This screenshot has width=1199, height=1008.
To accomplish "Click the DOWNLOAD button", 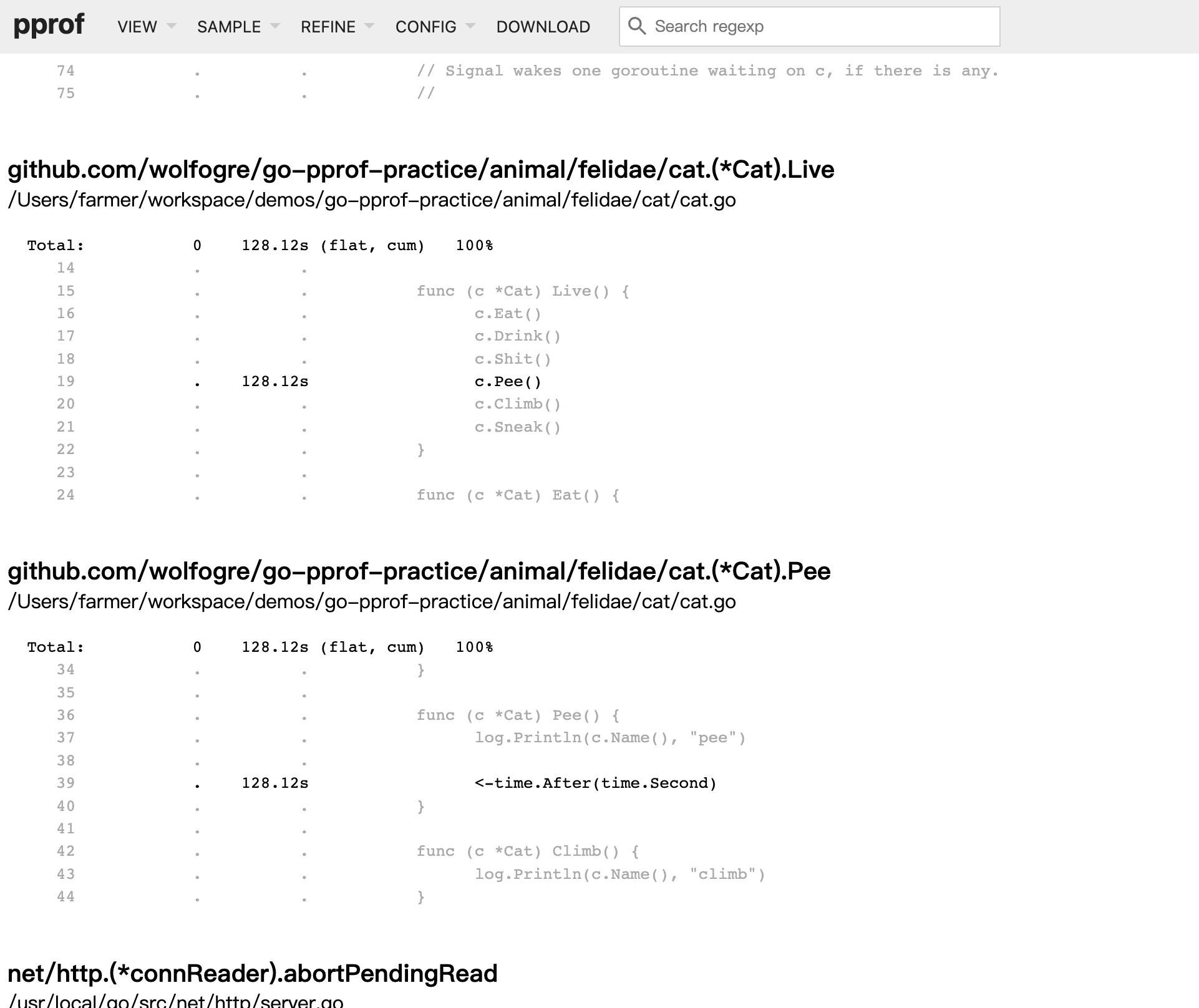I will [543, 27].
